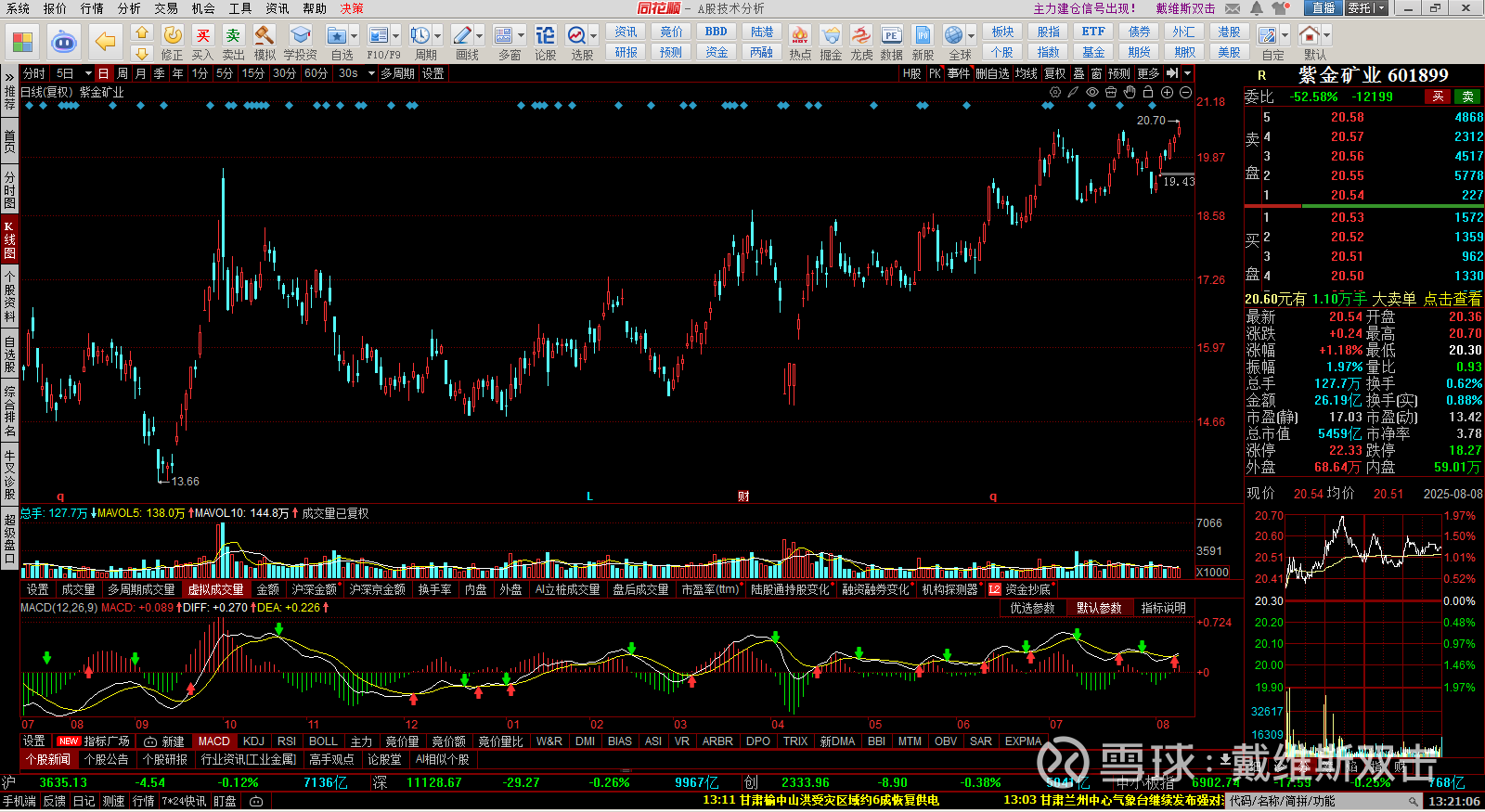This screenshot has width=1485, height=812.
Task: Click the mail envelope icon in title bar
Action: (1233, 8)
